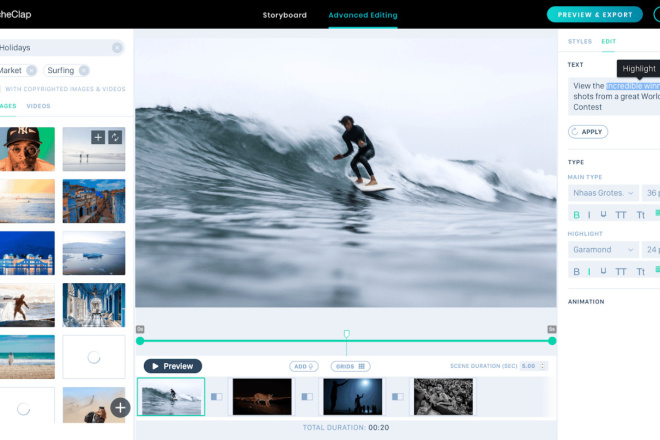The image size is (660, 440).
Task: Add the beach thumbnail with plus icon
Action: coord(98,137)
